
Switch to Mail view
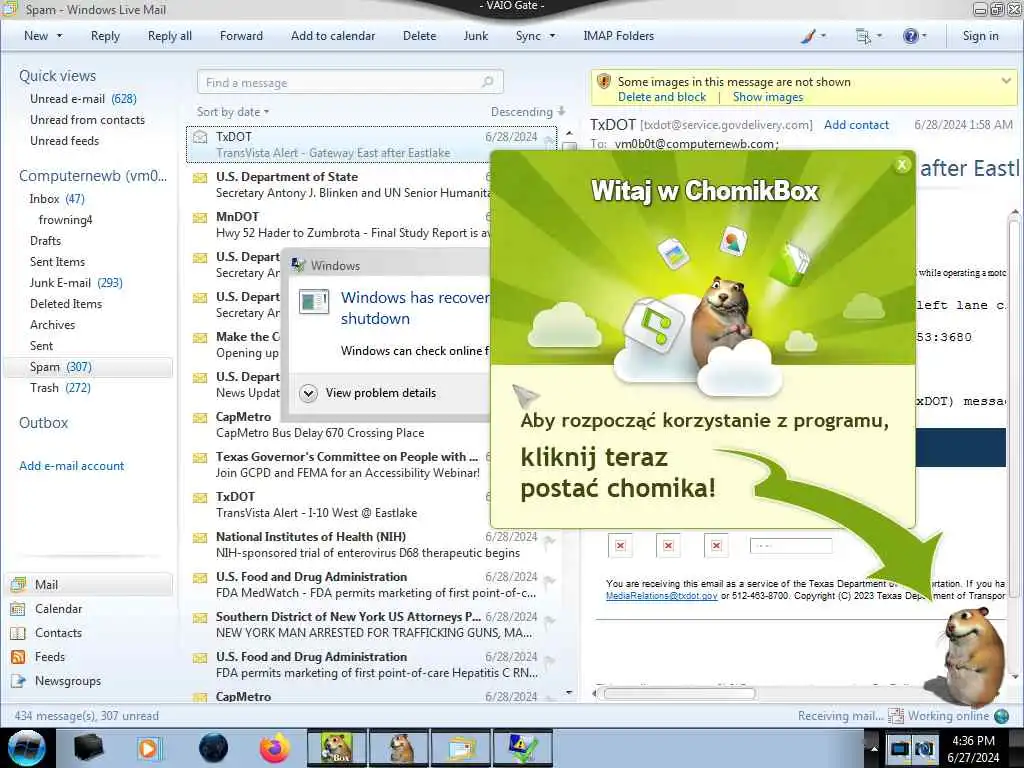coord(90,584)
